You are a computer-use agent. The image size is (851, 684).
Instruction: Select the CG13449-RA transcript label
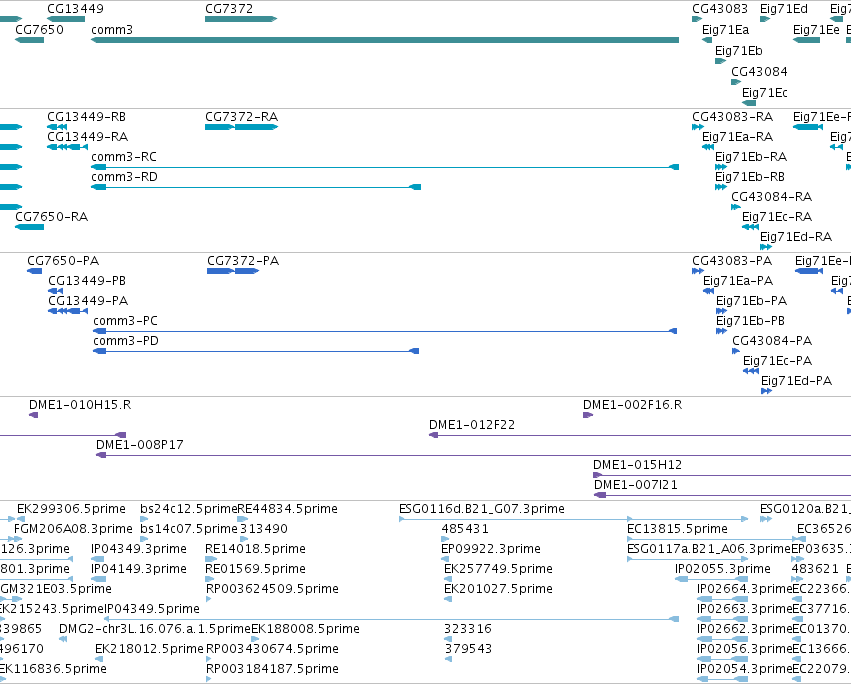click(x=87, y=137)
